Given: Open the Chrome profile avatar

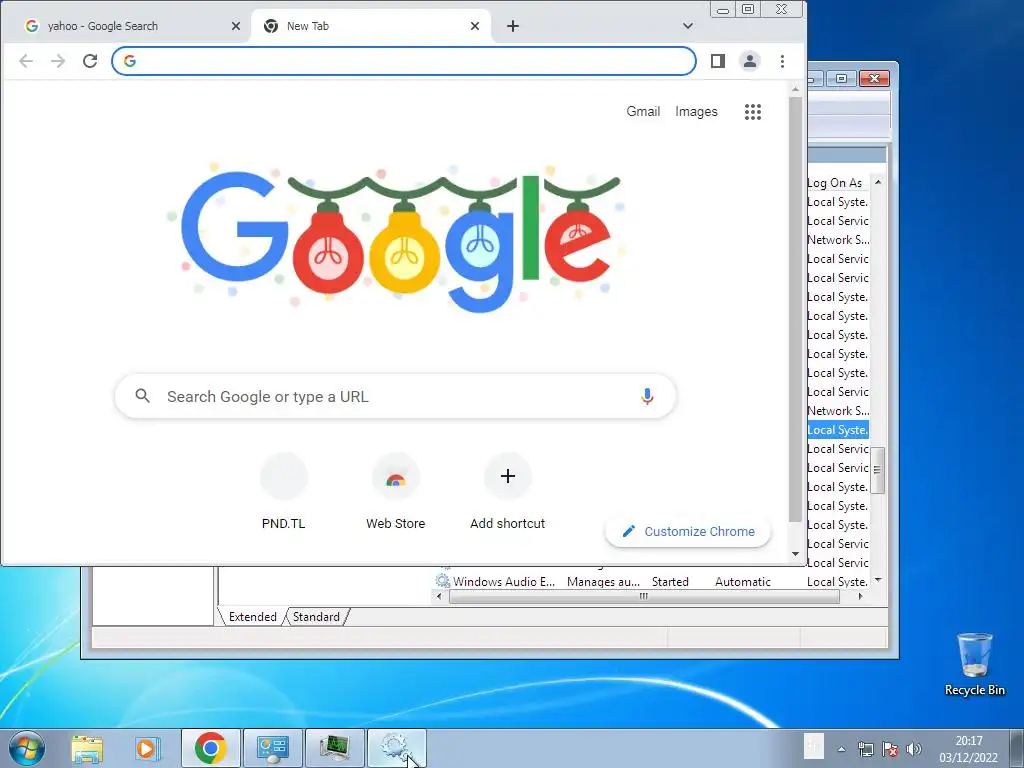Looking at the screenshot, I should coord(750,61).
